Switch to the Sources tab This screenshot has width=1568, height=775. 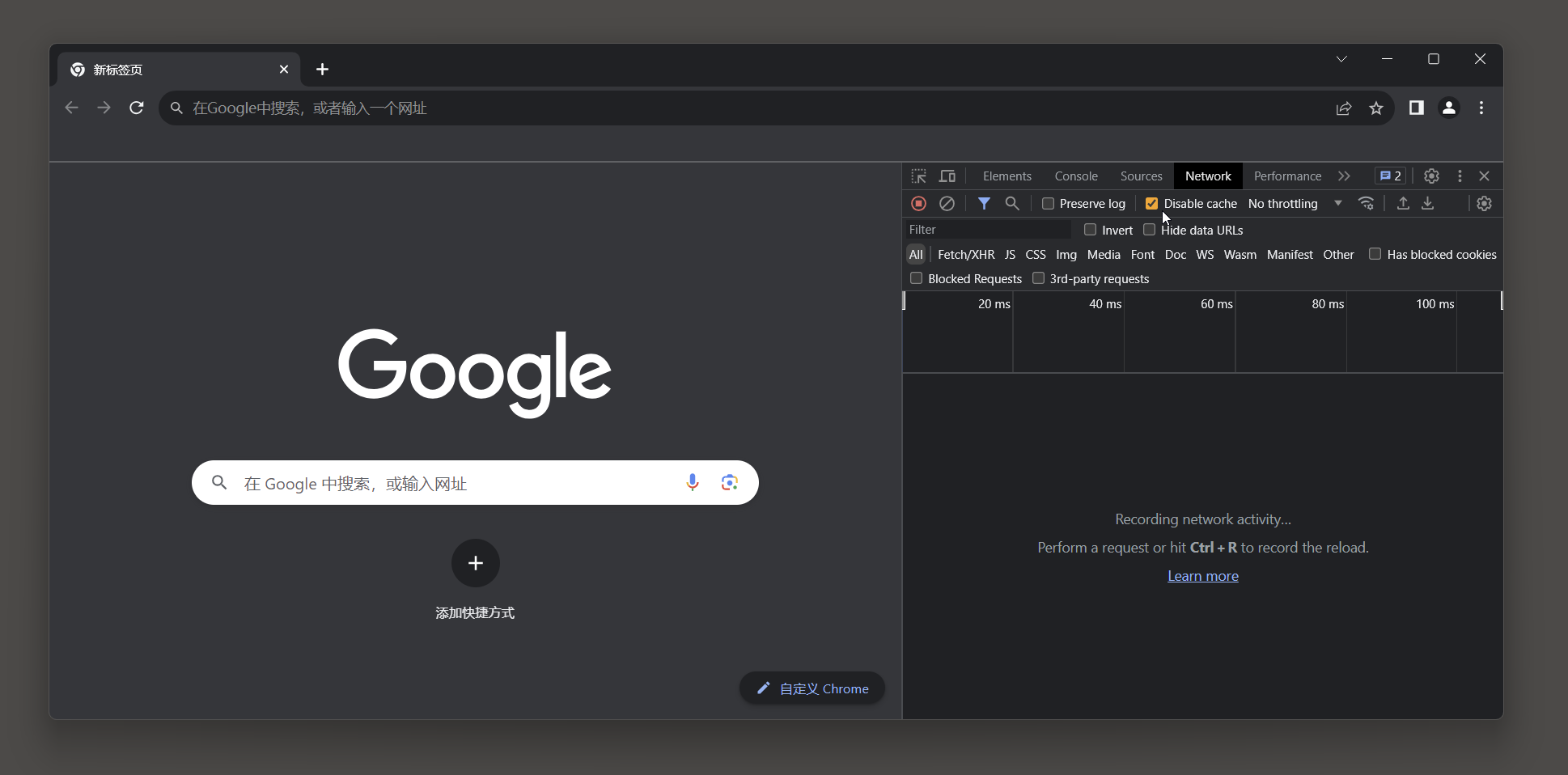[x=1141, y=176]
